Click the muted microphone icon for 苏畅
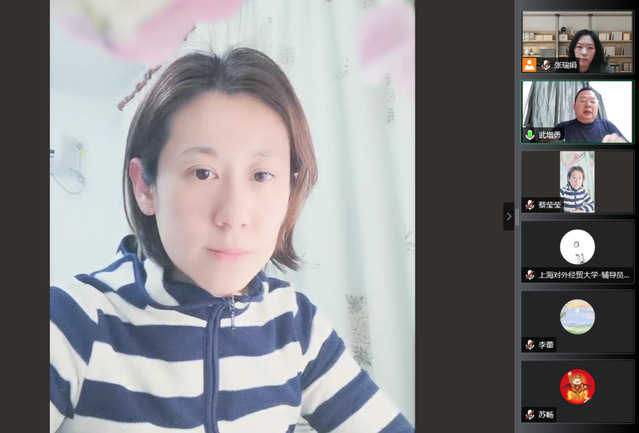Viewport: 639px width, 433px height. tap(530, 414)
